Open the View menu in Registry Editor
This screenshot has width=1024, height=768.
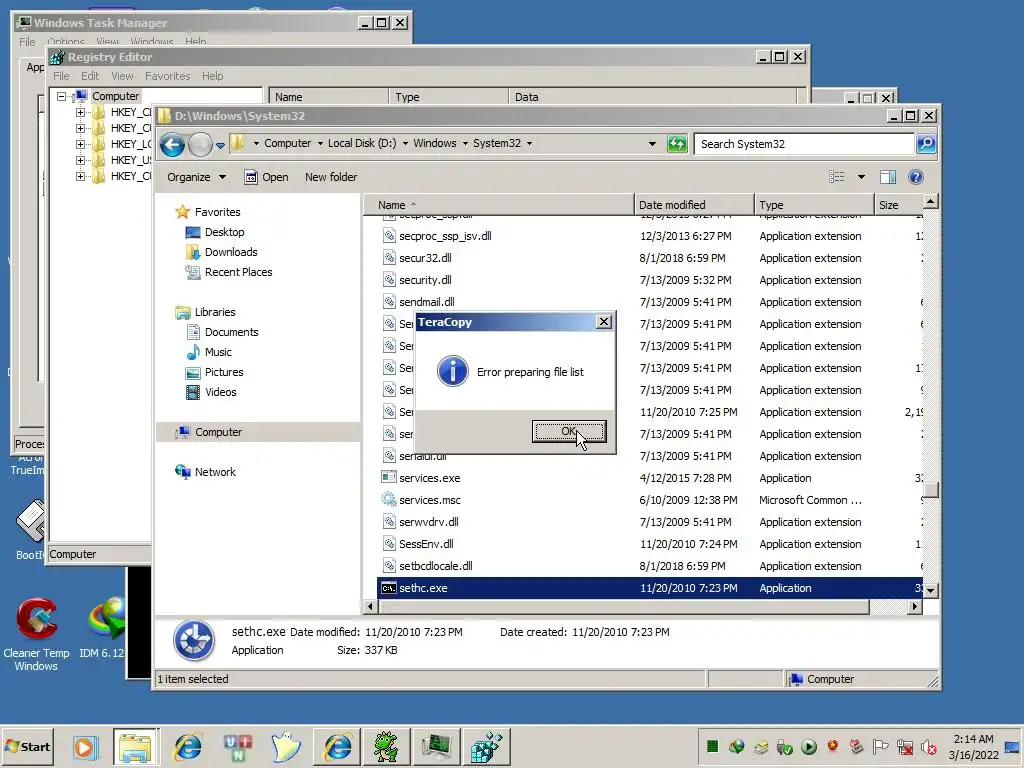pyautogui.click(x=122, y=76)
